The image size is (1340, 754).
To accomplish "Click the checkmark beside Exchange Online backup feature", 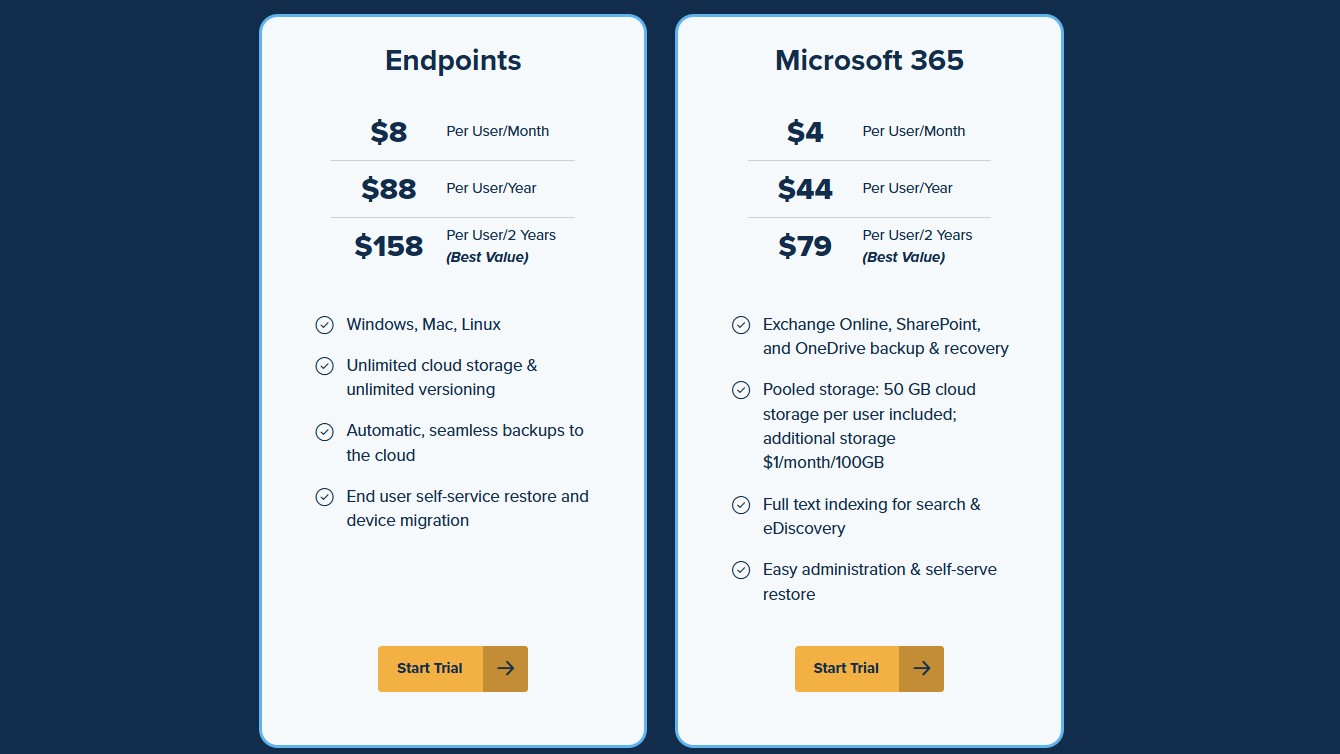I will click(x=741, y=324).
